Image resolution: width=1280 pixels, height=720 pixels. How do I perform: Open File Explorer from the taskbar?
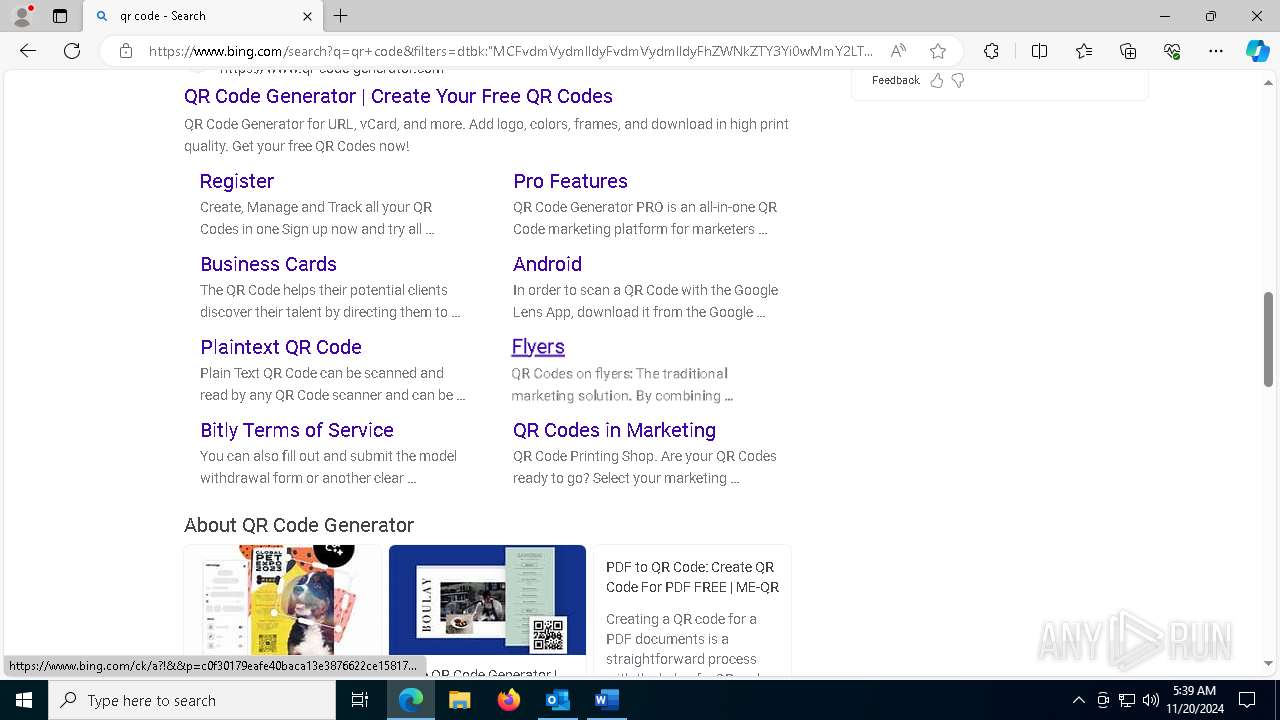[x=459, y=700]
